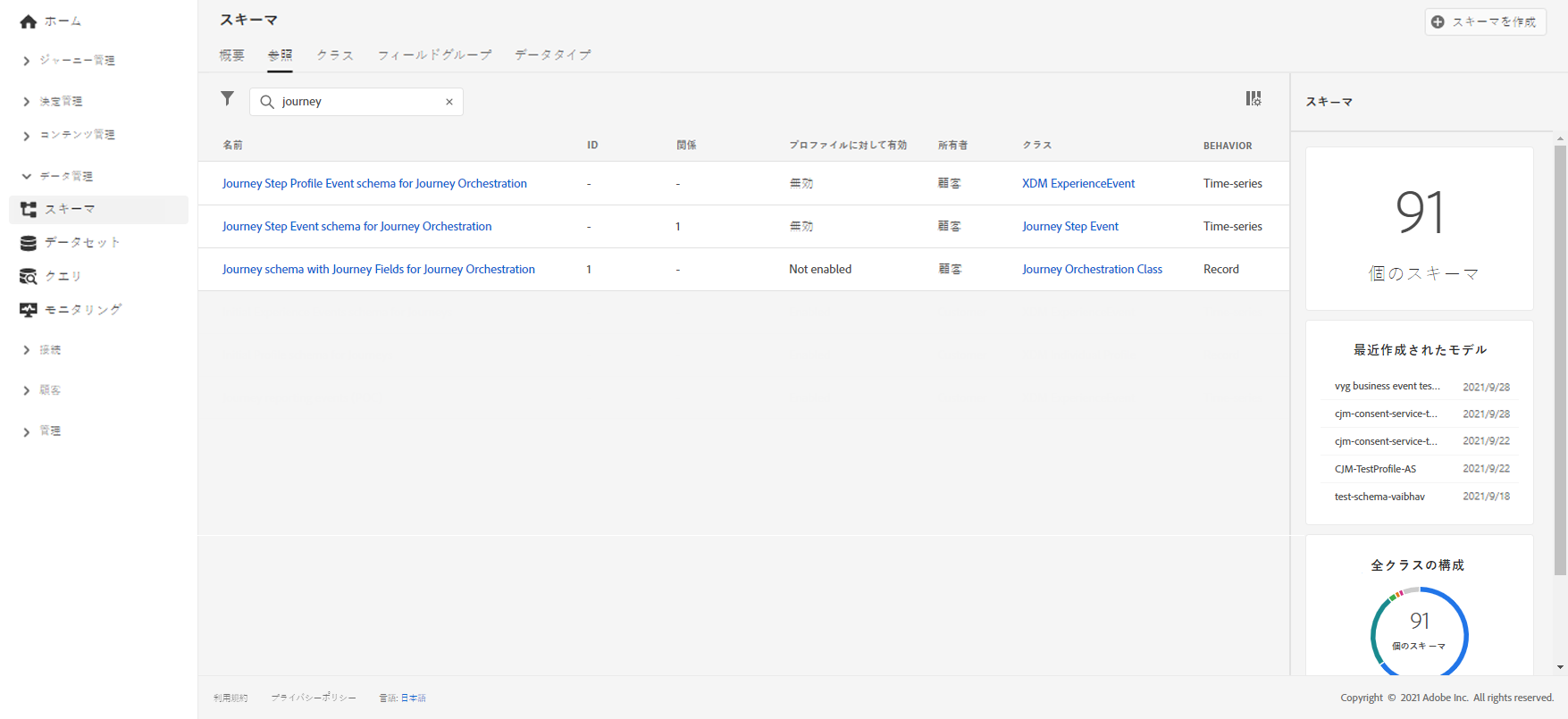Select the Not enabled cell

pos(820,270)
